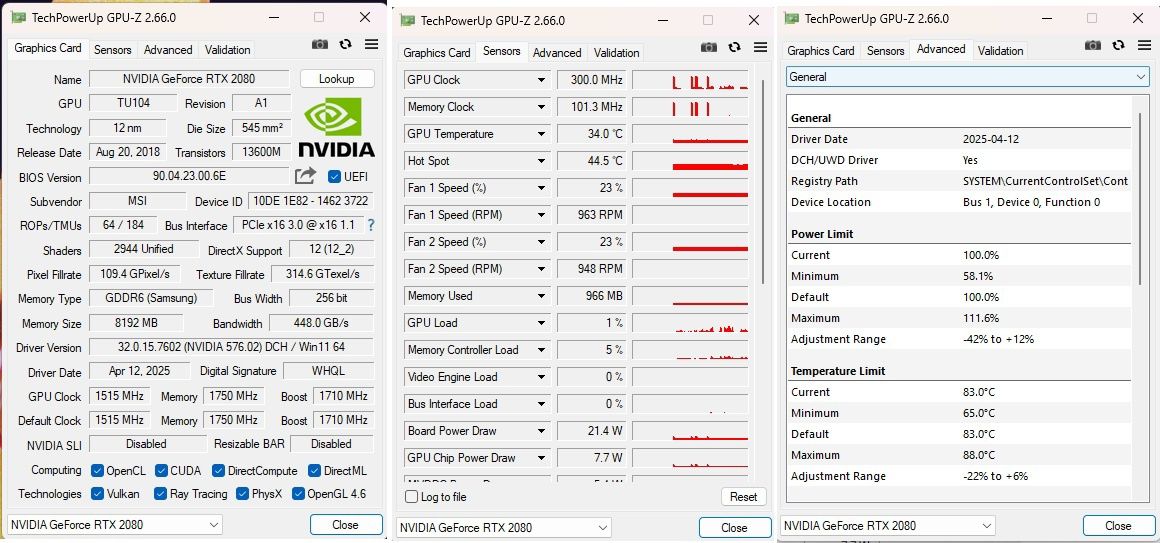Toggle the DirectML checkbox

click(314, 471)
